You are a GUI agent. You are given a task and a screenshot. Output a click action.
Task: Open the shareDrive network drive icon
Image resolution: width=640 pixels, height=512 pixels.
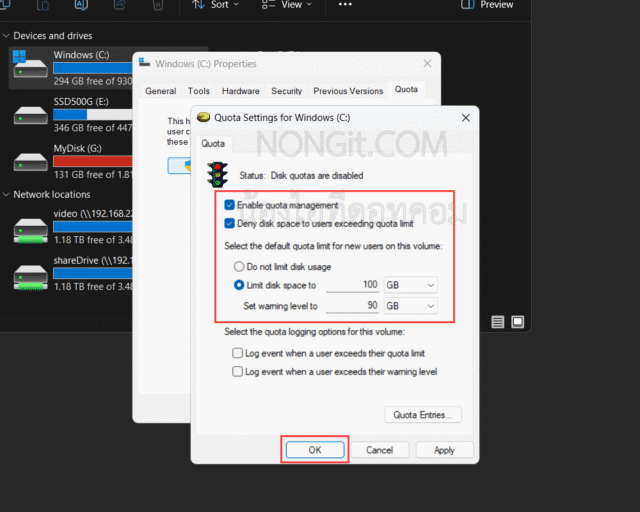pos(30,278)
